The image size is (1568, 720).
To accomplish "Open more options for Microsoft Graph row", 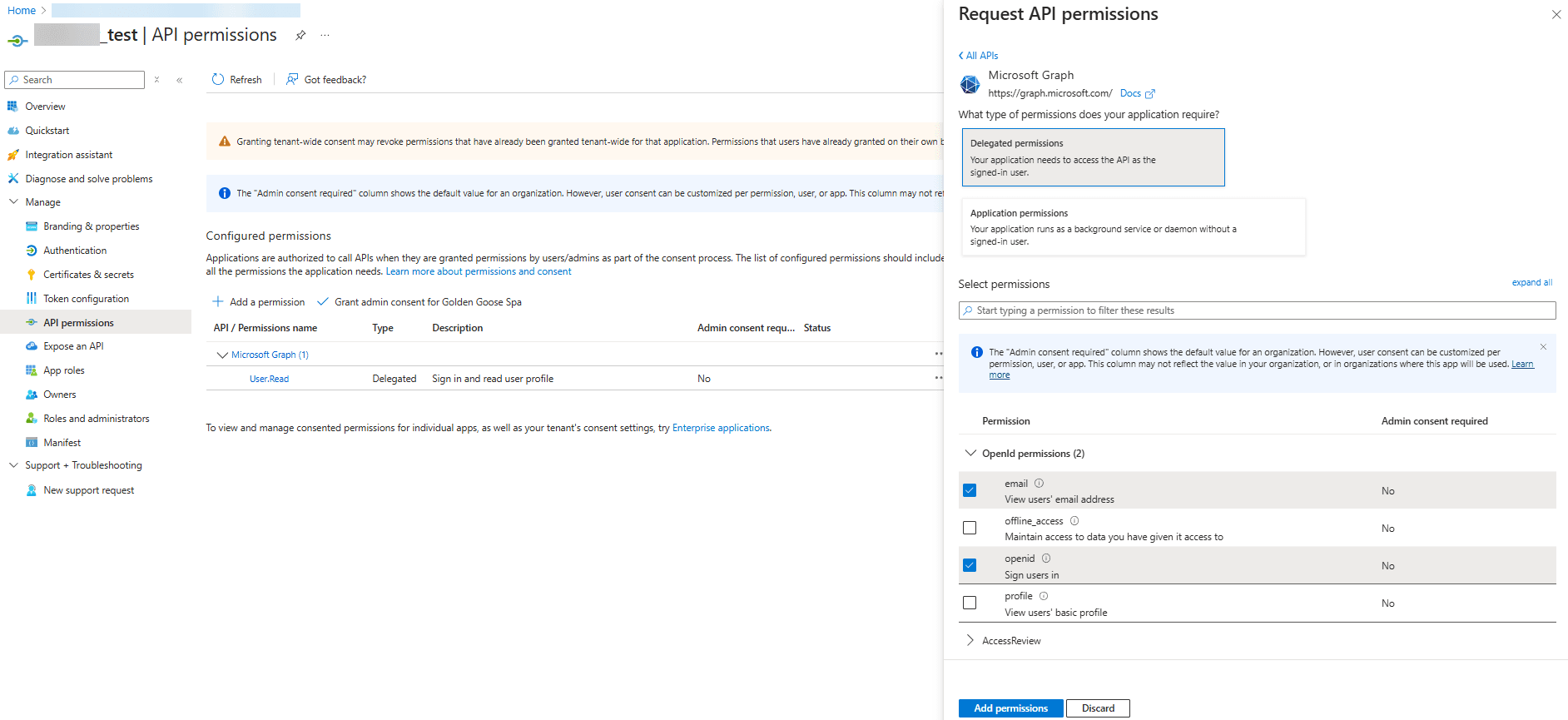I will click(938, 354).
